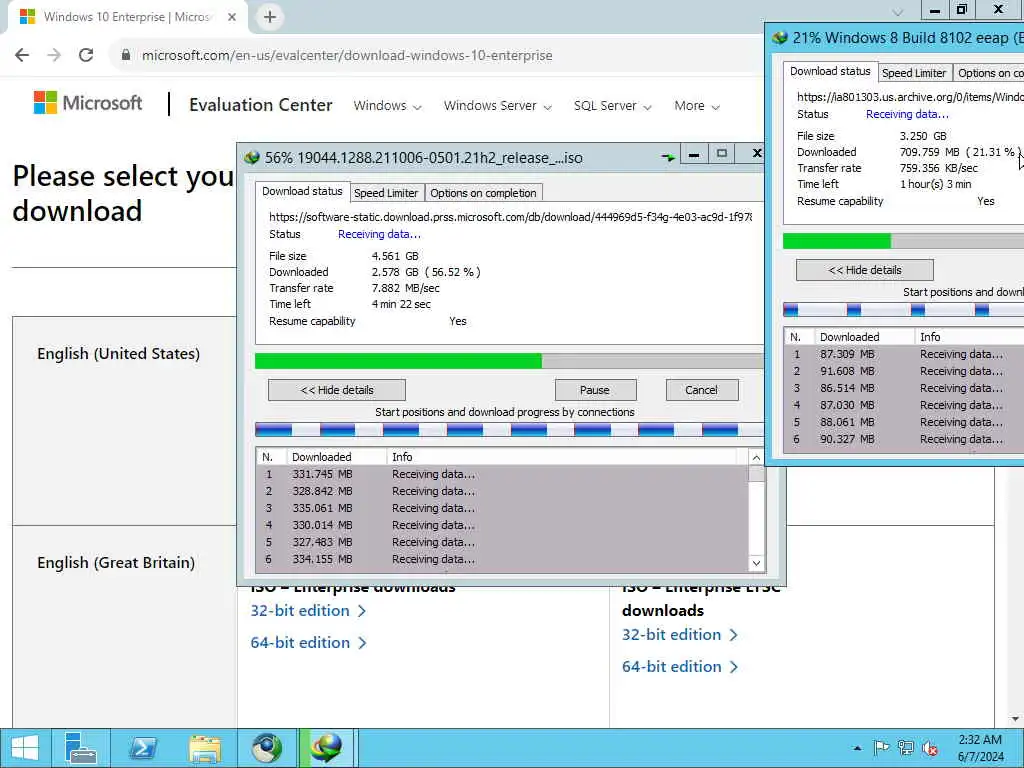1024x768 pixels.
Task: Click the browser address bar URL
Action: (x=347, y=56)
